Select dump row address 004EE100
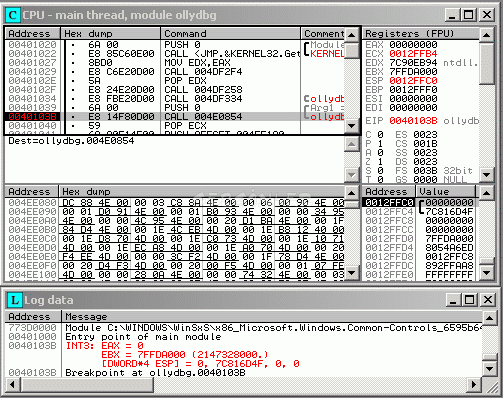Image resolution: width=503 pixels, height=398 pixels. [32, 275]
